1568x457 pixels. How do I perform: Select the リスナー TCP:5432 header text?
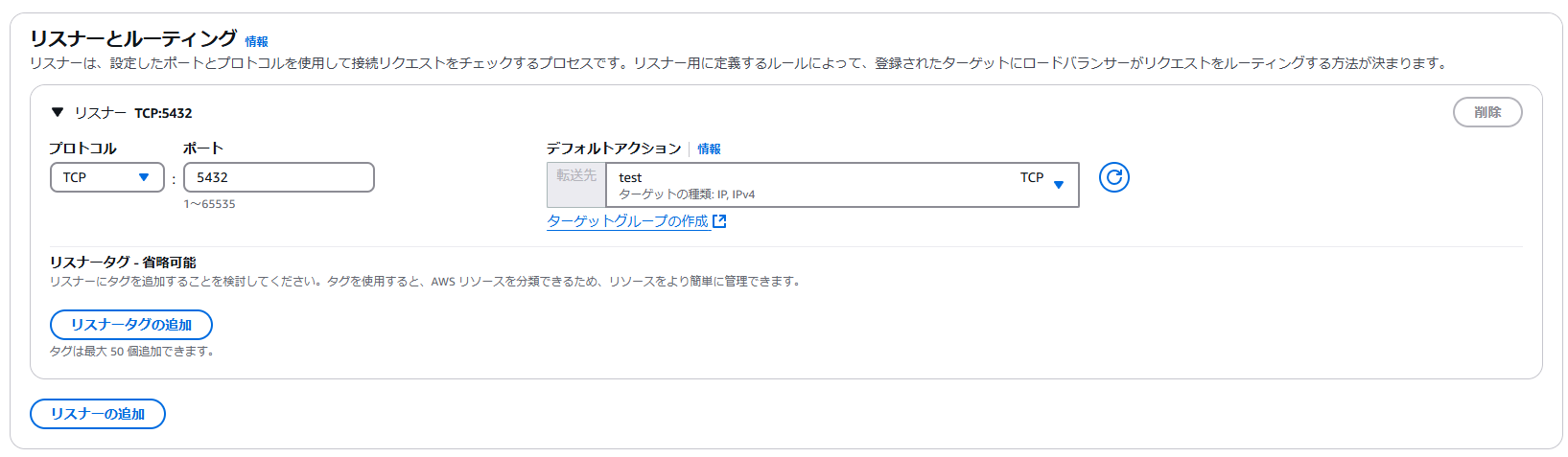click(133, 112)
